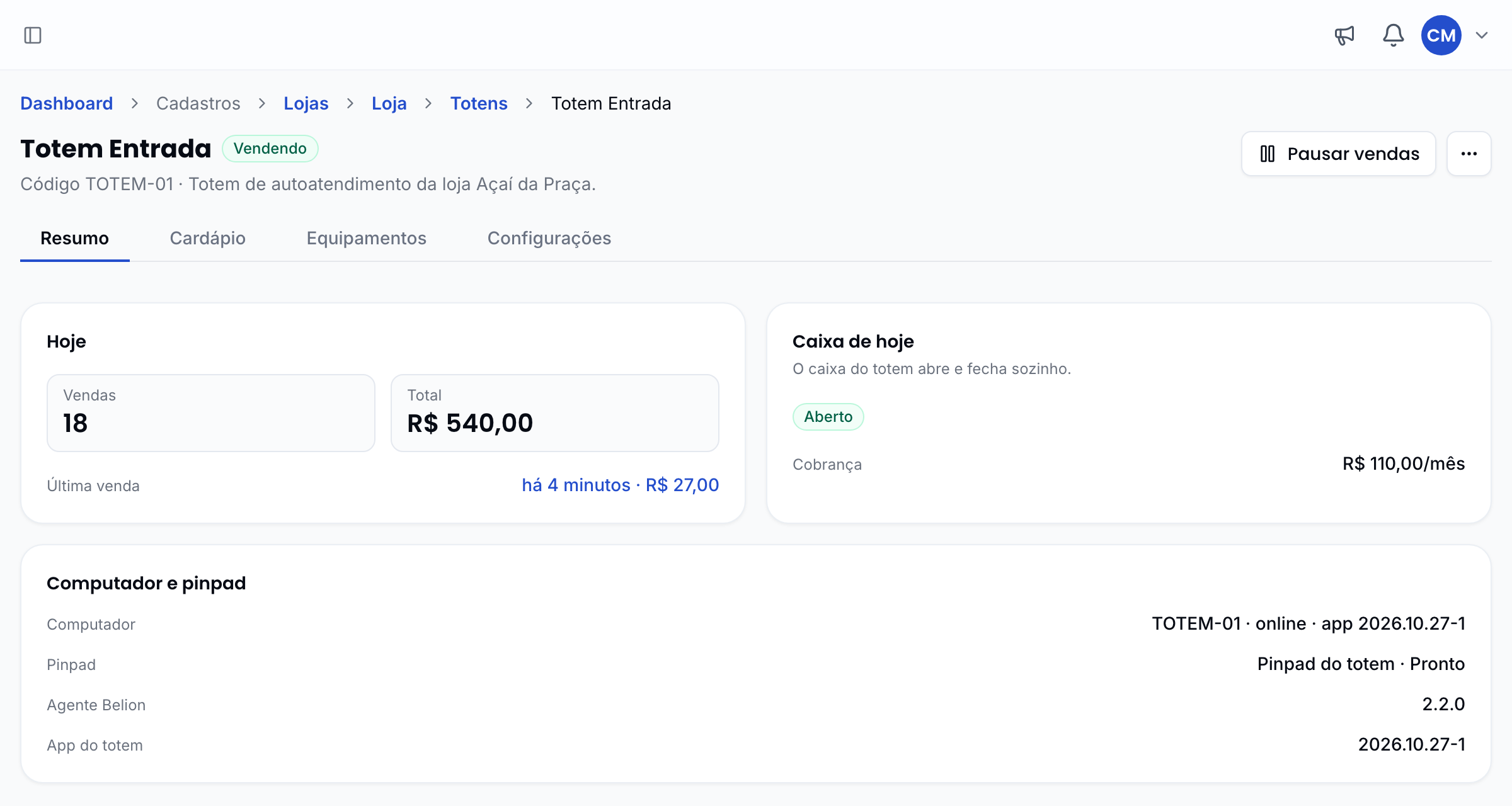Open the announcements megaphone icon
1512x806 pixels.
(x=1344, y=35)
